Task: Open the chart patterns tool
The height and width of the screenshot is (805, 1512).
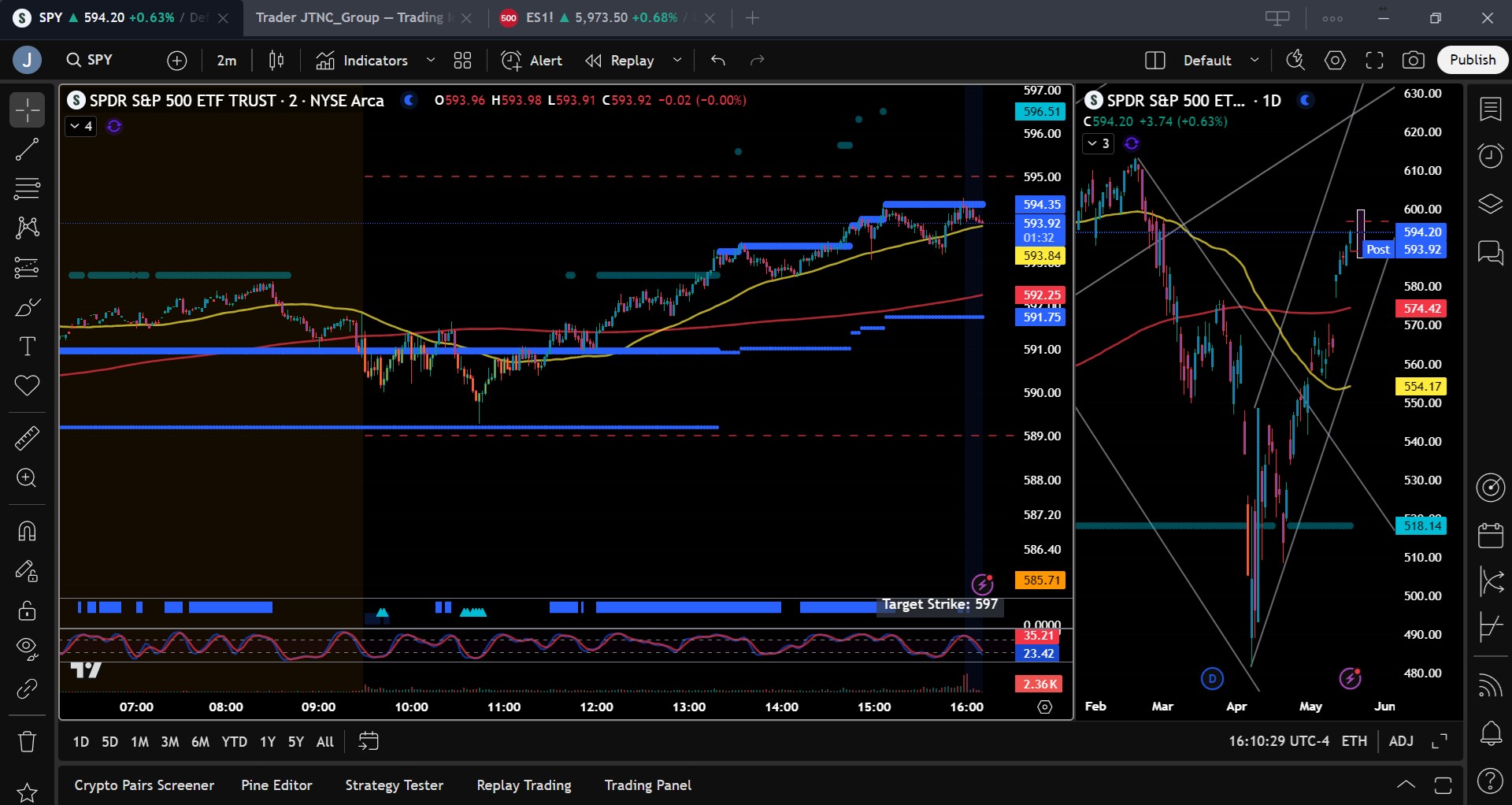Action: (27, 228)
